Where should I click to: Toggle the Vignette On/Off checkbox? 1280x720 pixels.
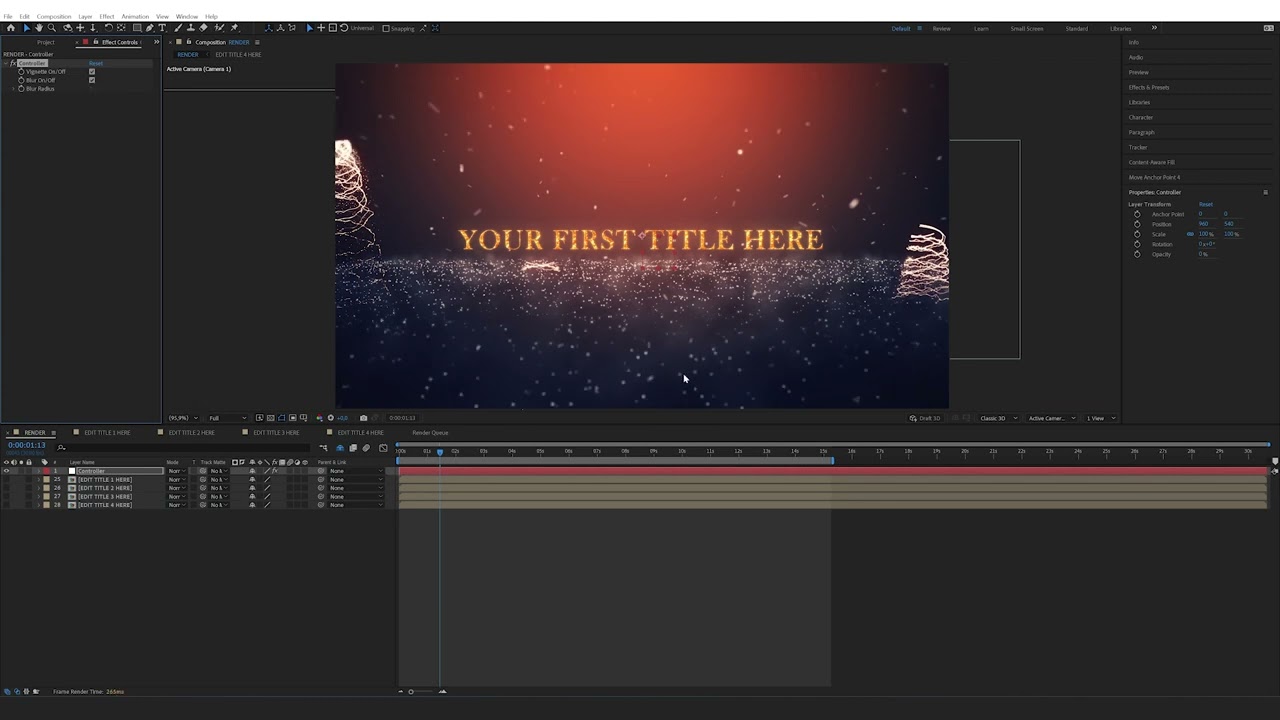(92, 72)
